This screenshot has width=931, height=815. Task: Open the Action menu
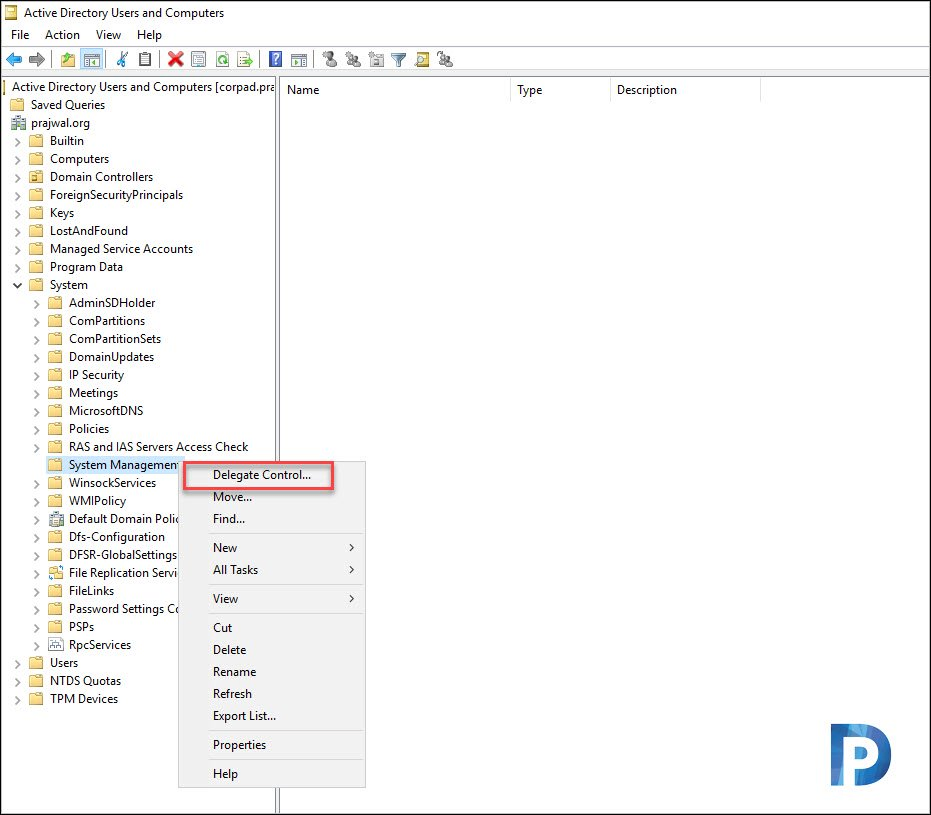pos(62,35)
